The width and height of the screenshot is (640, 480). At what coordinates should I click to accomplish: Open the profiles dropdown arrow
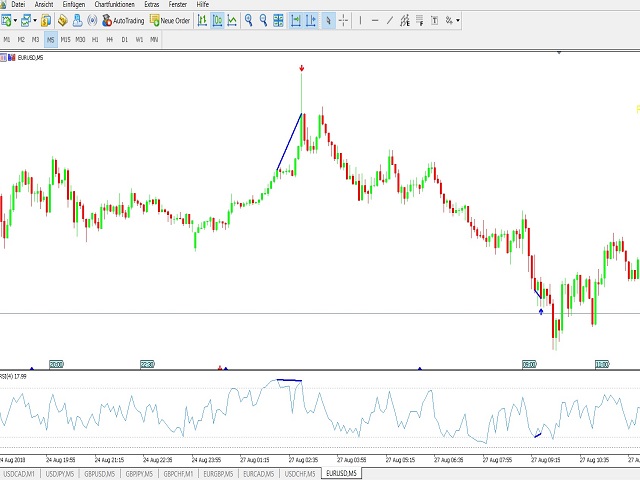click(x=36, y=20)
